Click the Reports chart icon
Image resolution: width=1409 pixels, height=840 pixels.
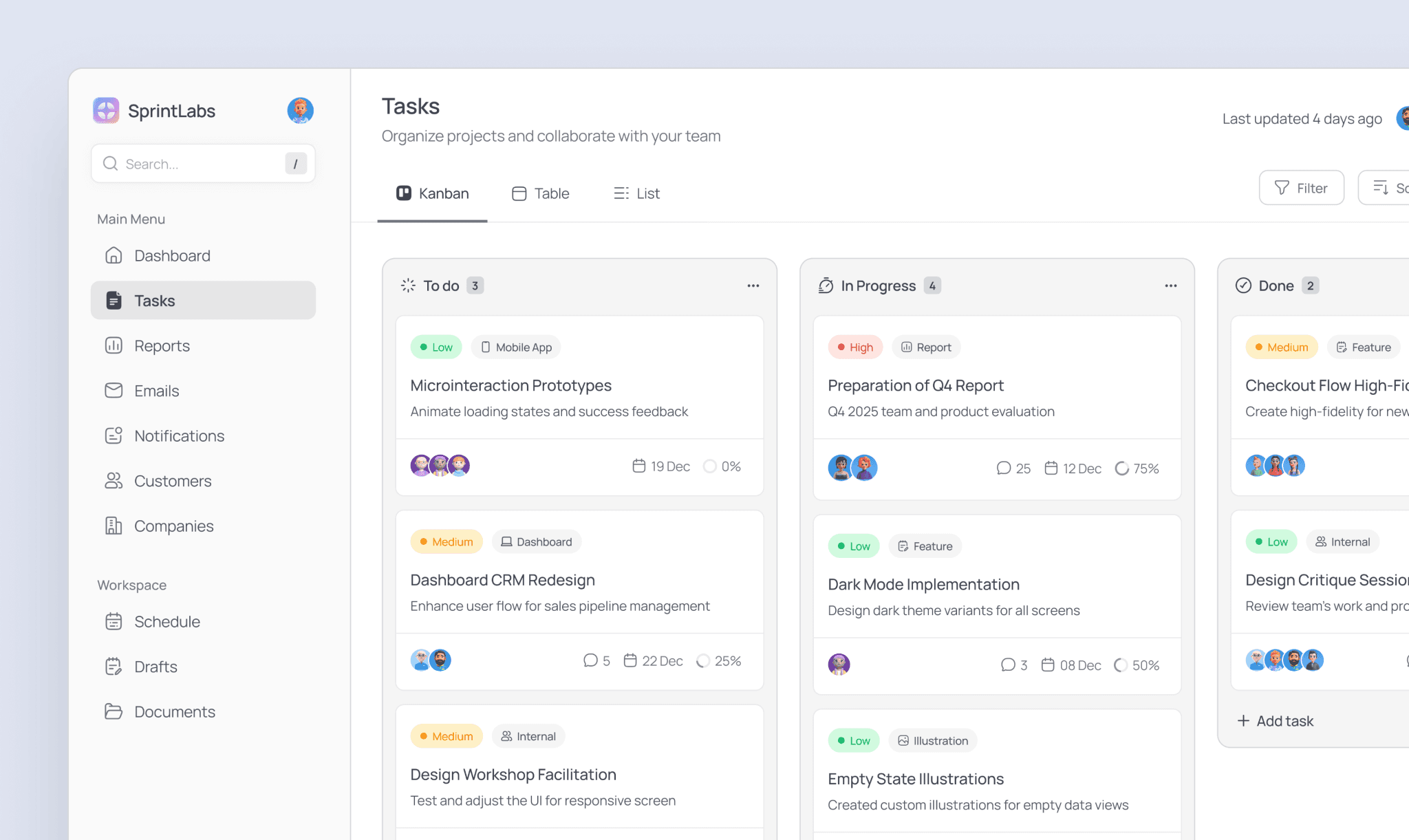click(114, 346)
